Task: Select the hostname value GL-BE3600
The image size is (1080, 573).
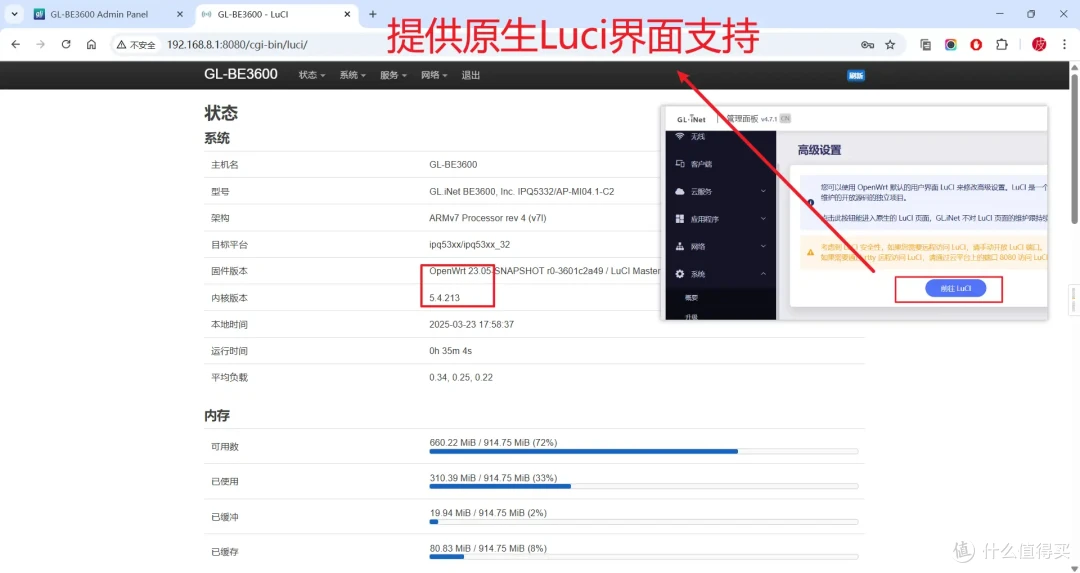Action: [x=453, y=165]
